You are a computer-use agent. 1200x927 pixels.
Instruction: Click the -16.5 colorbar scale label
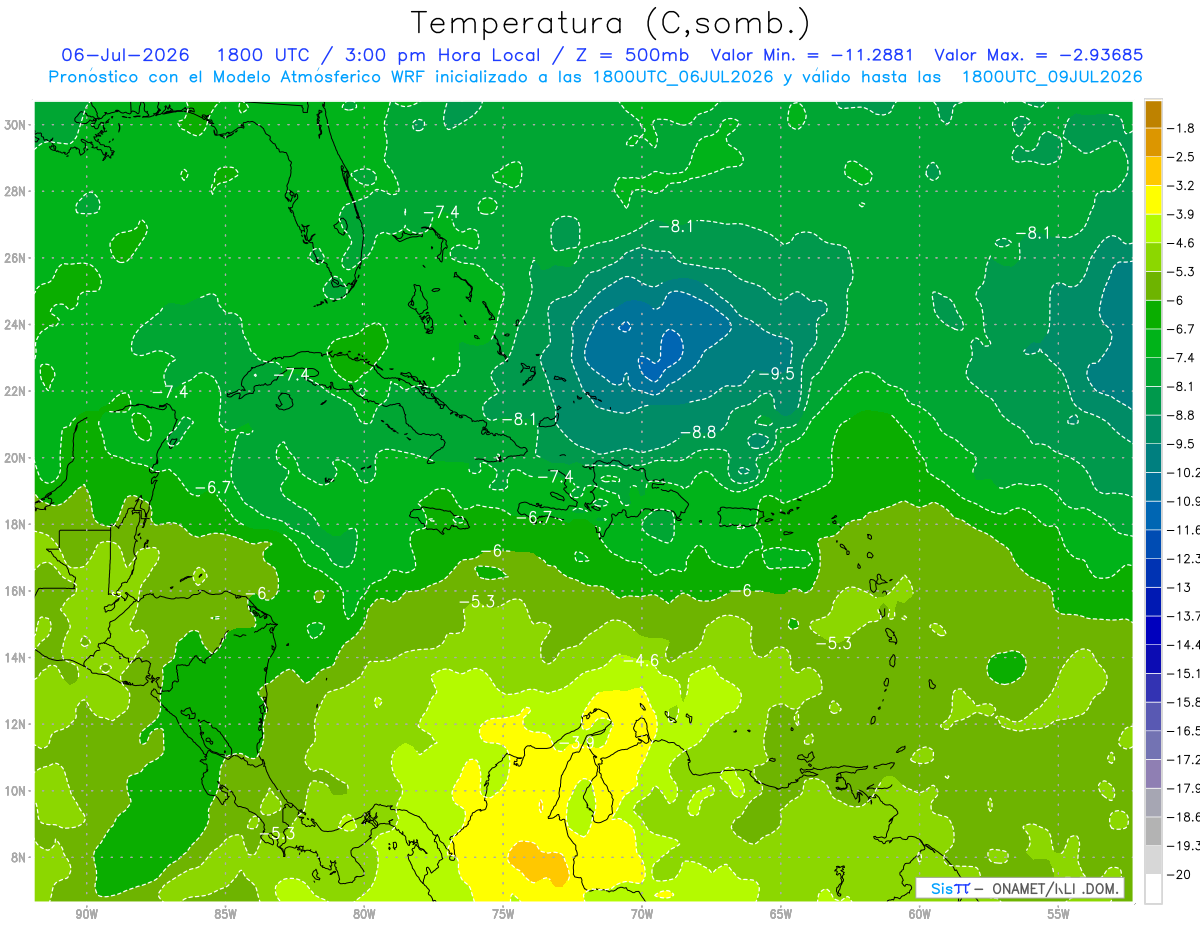tap(1182, 730)
